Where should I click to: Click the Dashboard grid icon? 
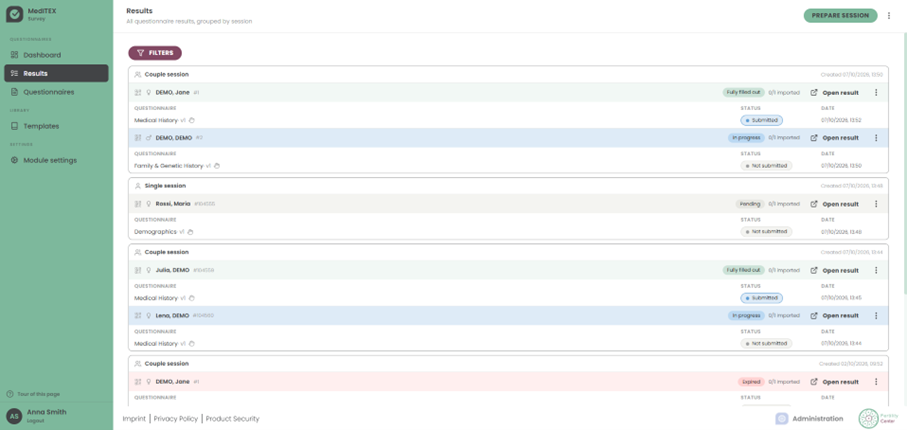tap(14, 55)
